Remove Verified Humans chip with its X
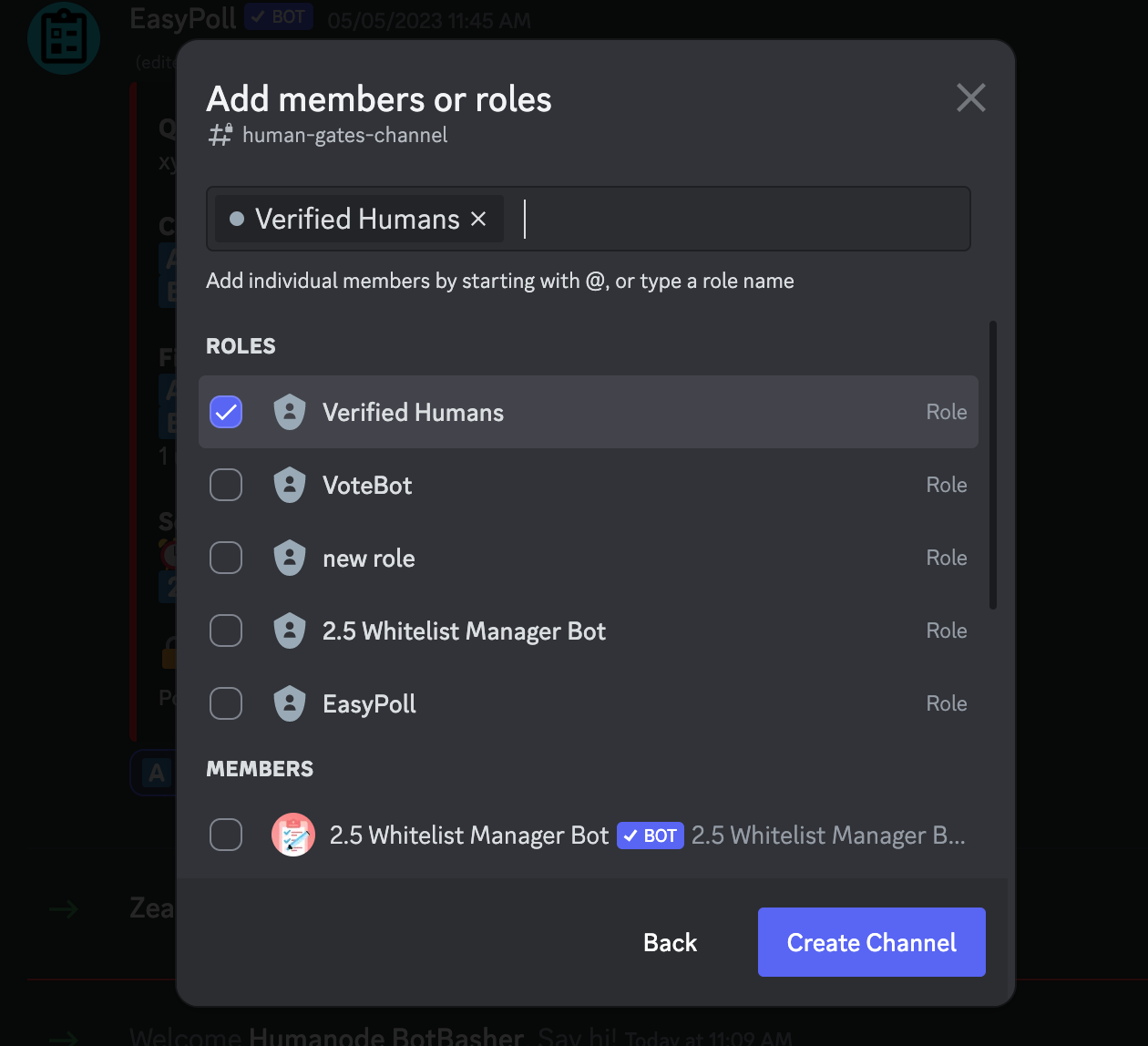Screen dimensions: 1148x1046 [x=478, y=219]
